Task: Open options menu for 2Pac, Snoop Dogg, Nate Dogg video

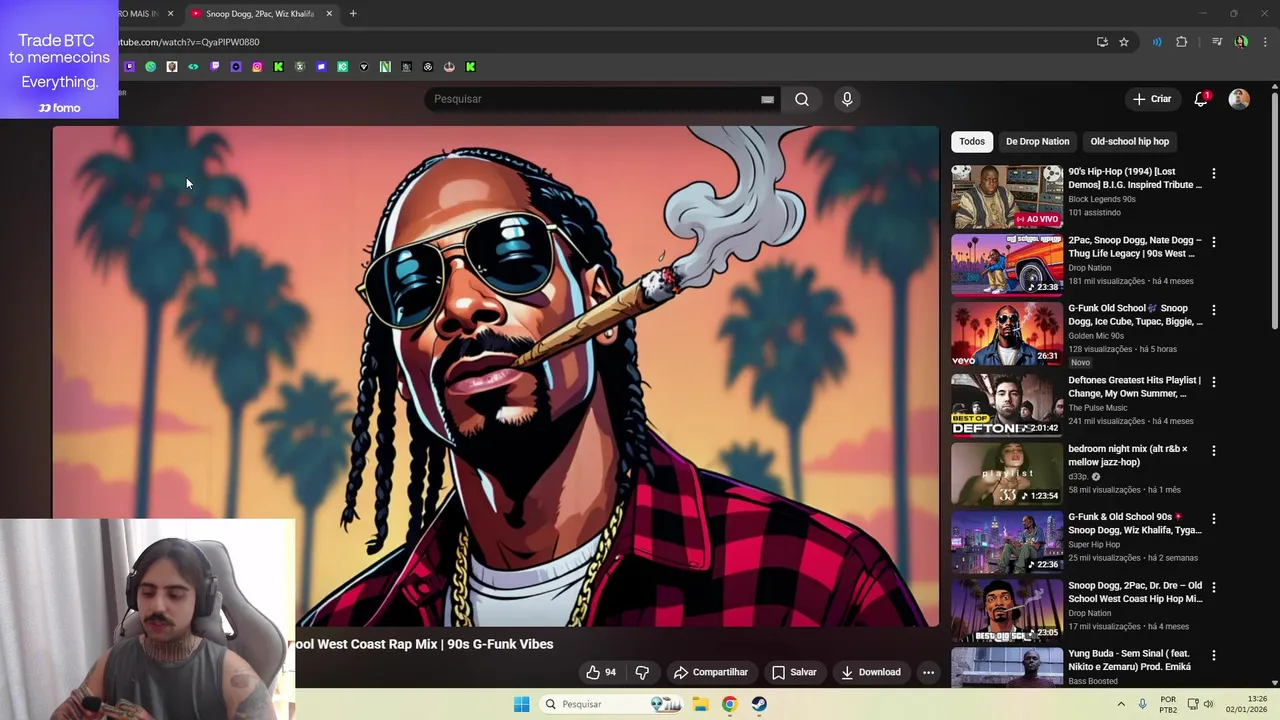Action: coord(1214,242)
